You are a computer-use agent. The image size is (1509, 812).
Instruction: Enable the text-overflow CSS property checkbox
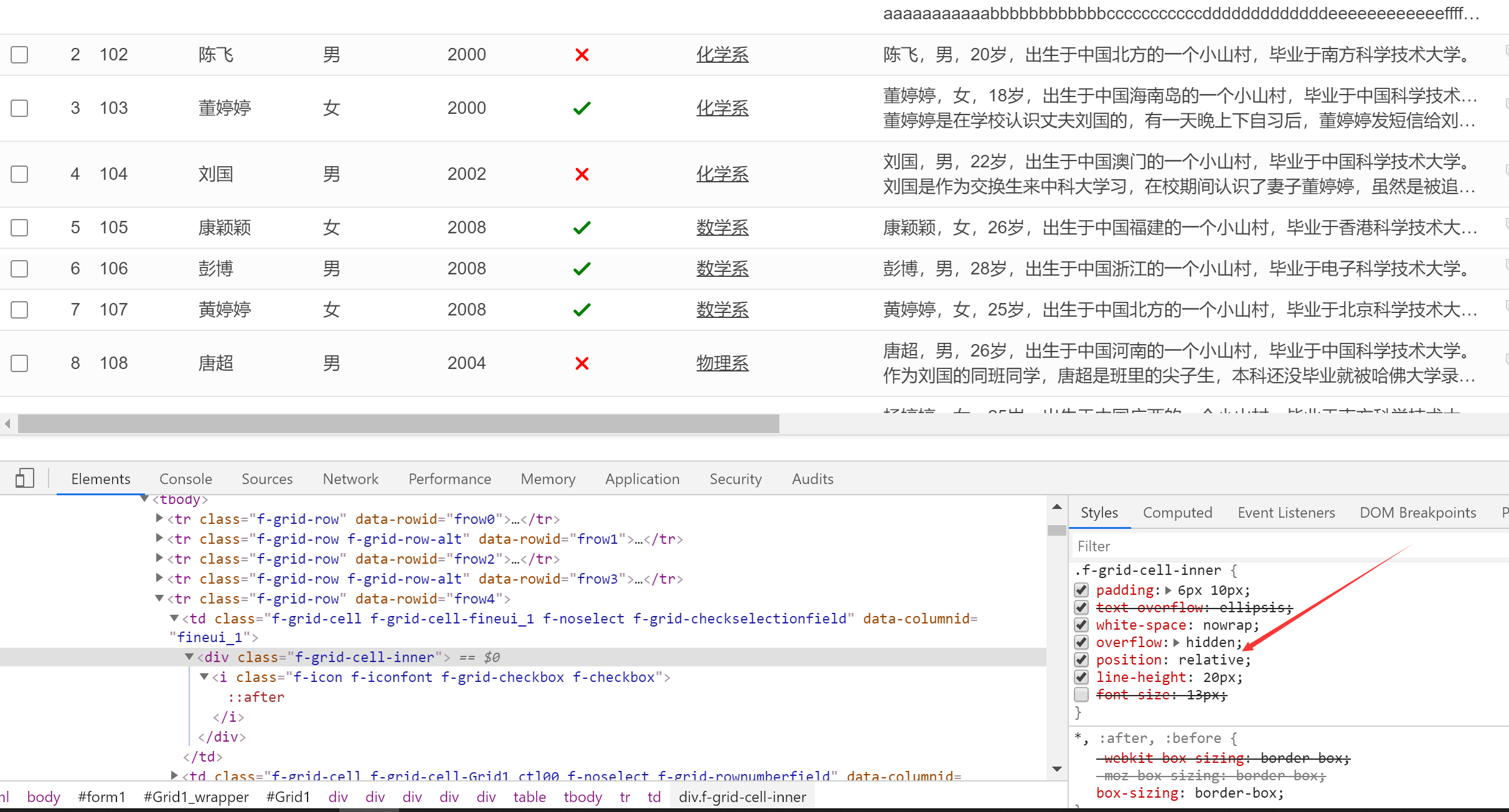(x=1081, y=607)
